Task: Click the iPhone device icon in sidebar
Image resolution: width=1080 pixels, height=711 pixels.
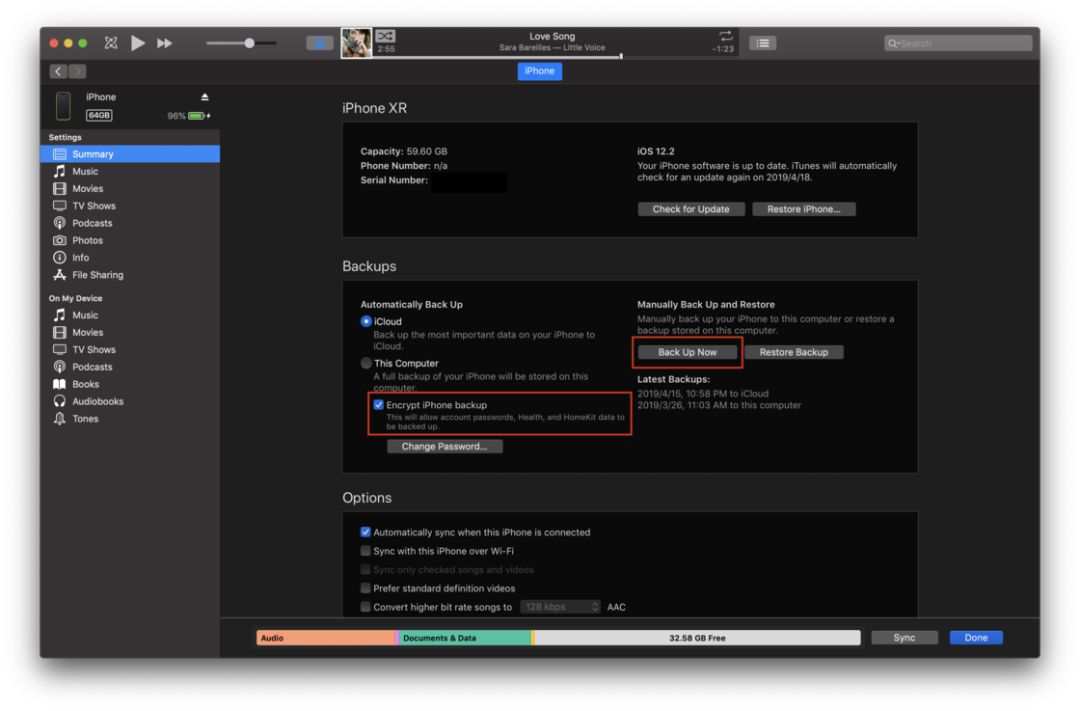Action: [63, 105]
